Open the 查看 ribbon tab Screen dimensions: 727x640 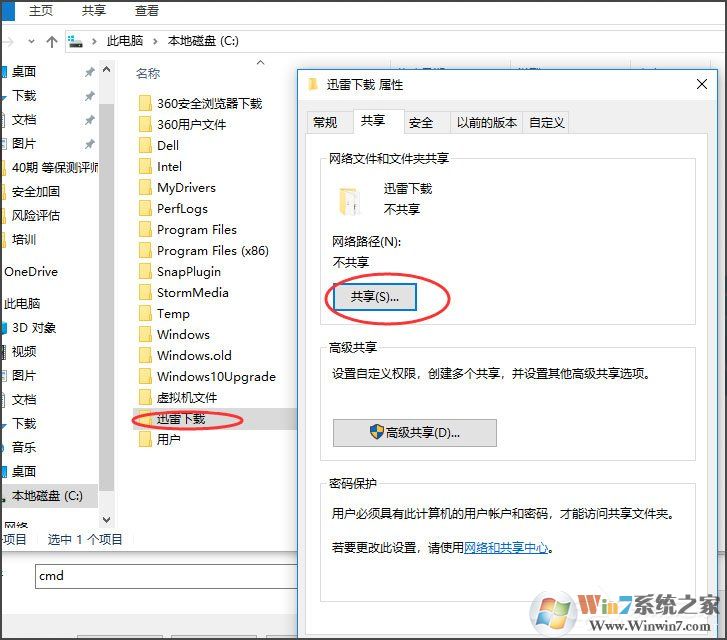pos(147,11)
